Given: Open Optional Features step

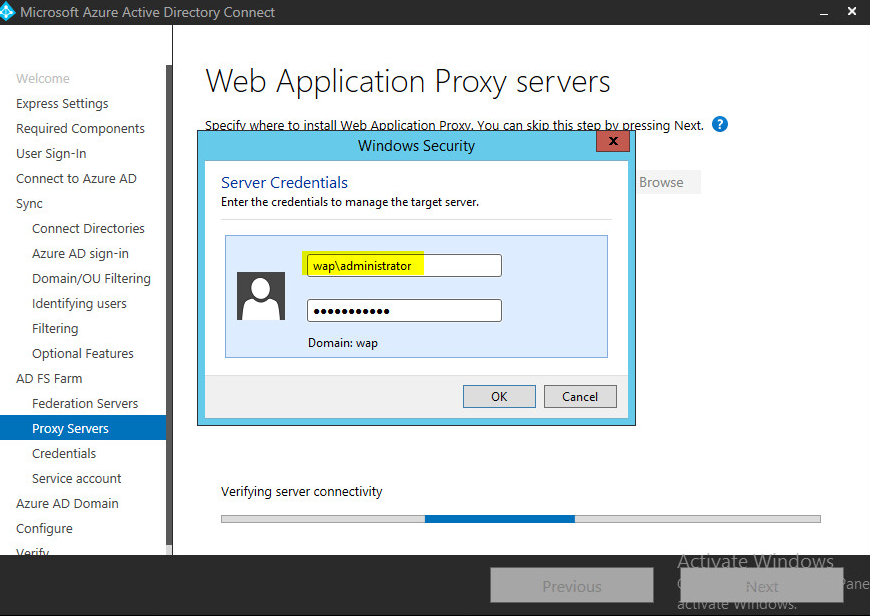Looking at the screenshot, I should 82,354.
